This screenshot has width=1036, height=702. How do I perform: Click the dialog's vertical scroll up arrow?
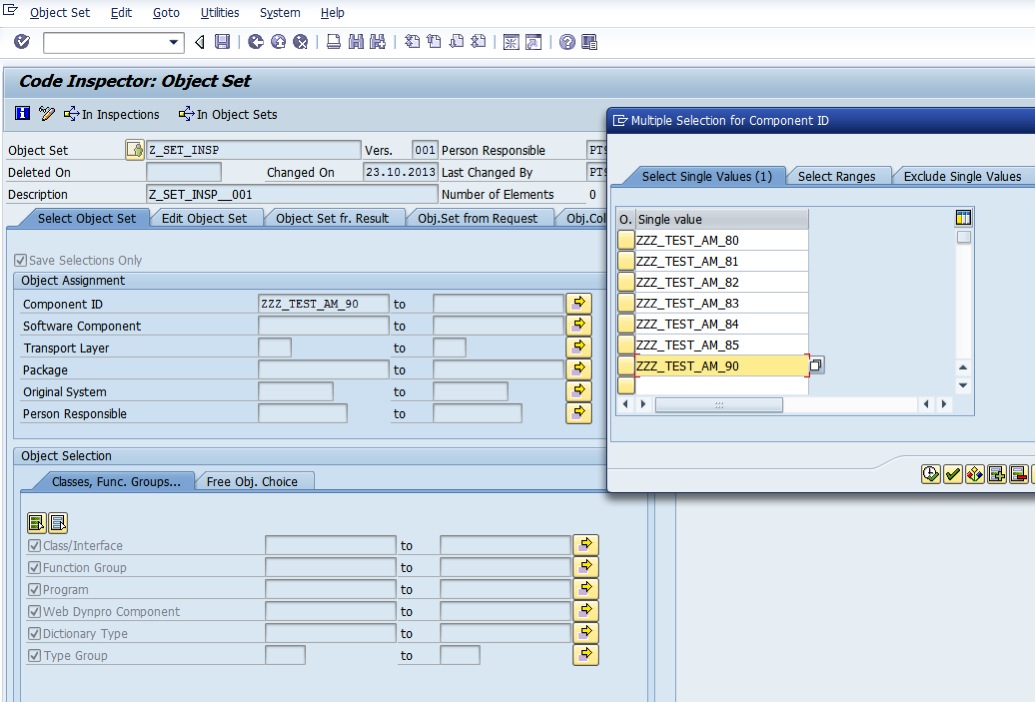(x=963, y=368)
